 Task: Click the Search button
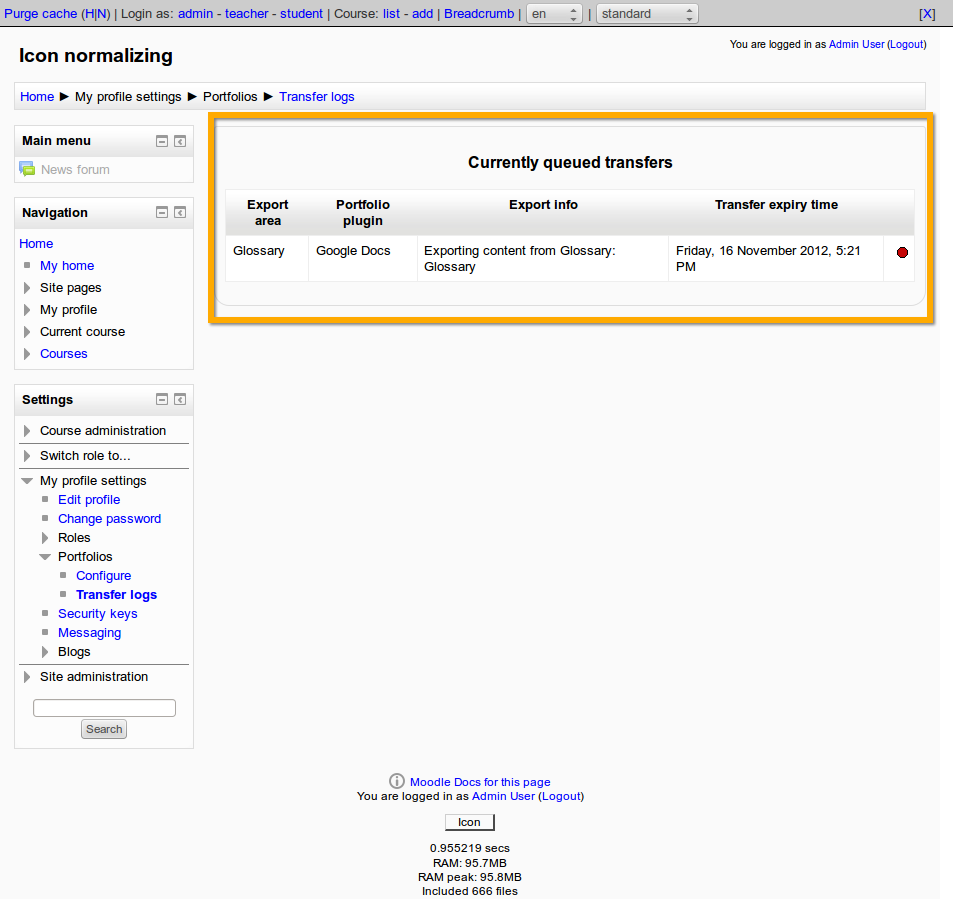(104, 729)
